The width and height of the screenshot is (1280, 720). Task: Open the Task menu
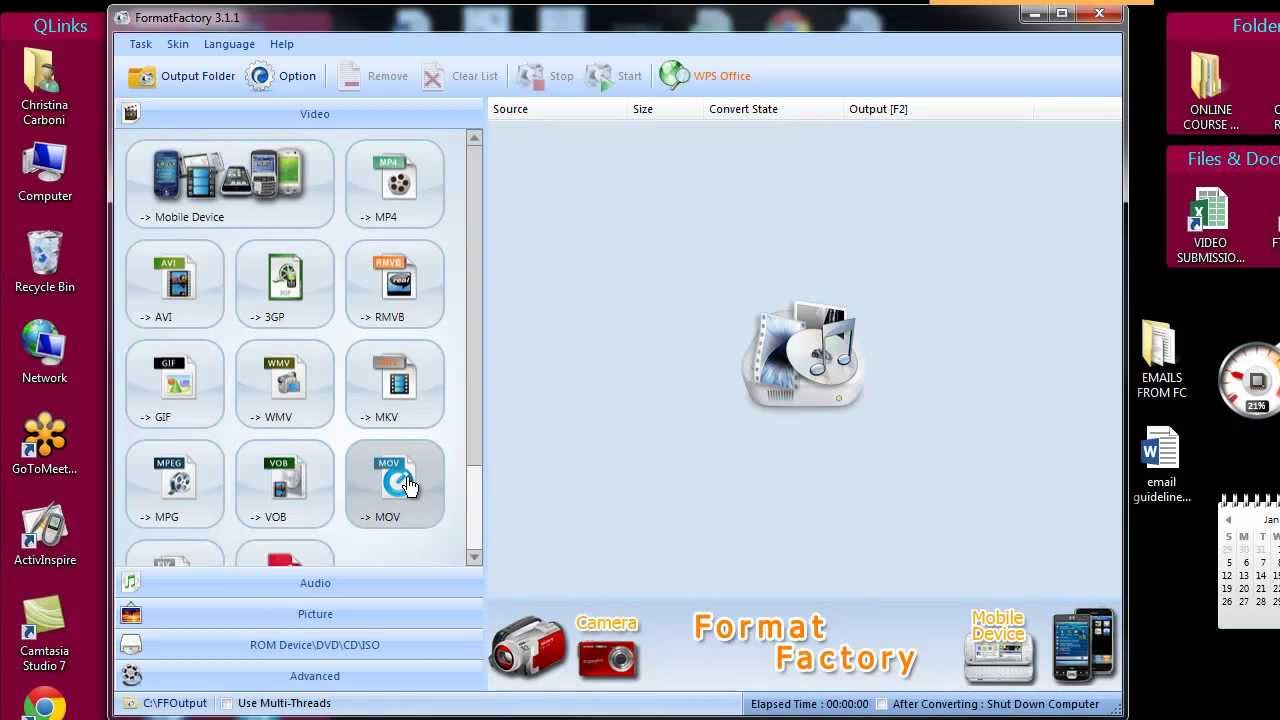coord(140,44)
